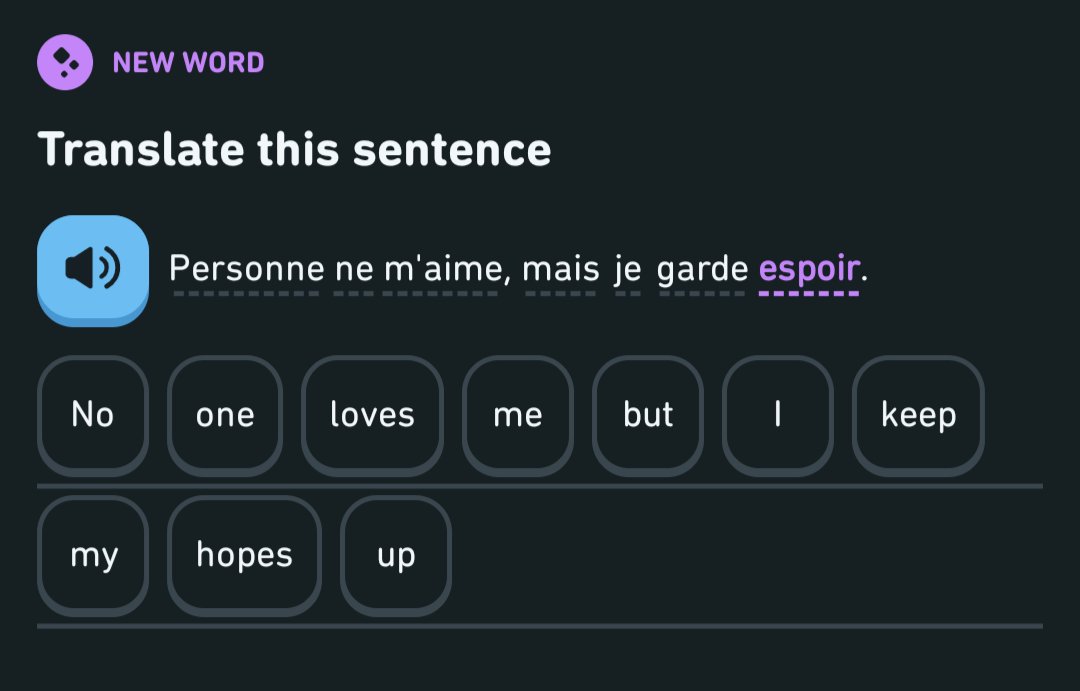Tap the hopes word tile
Screen dimensions: 1080x691
244,555
